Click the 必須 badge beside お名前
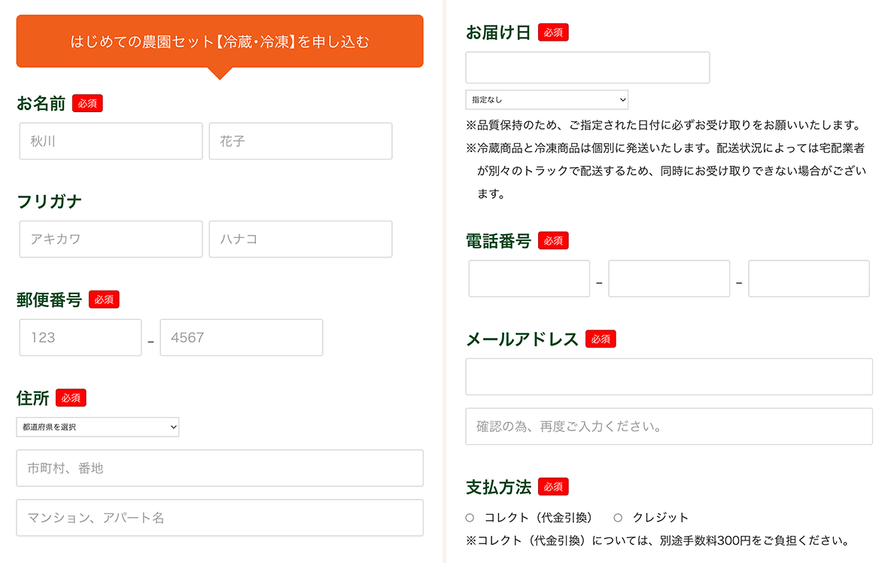The image size is (891, 563). [87, 103]
